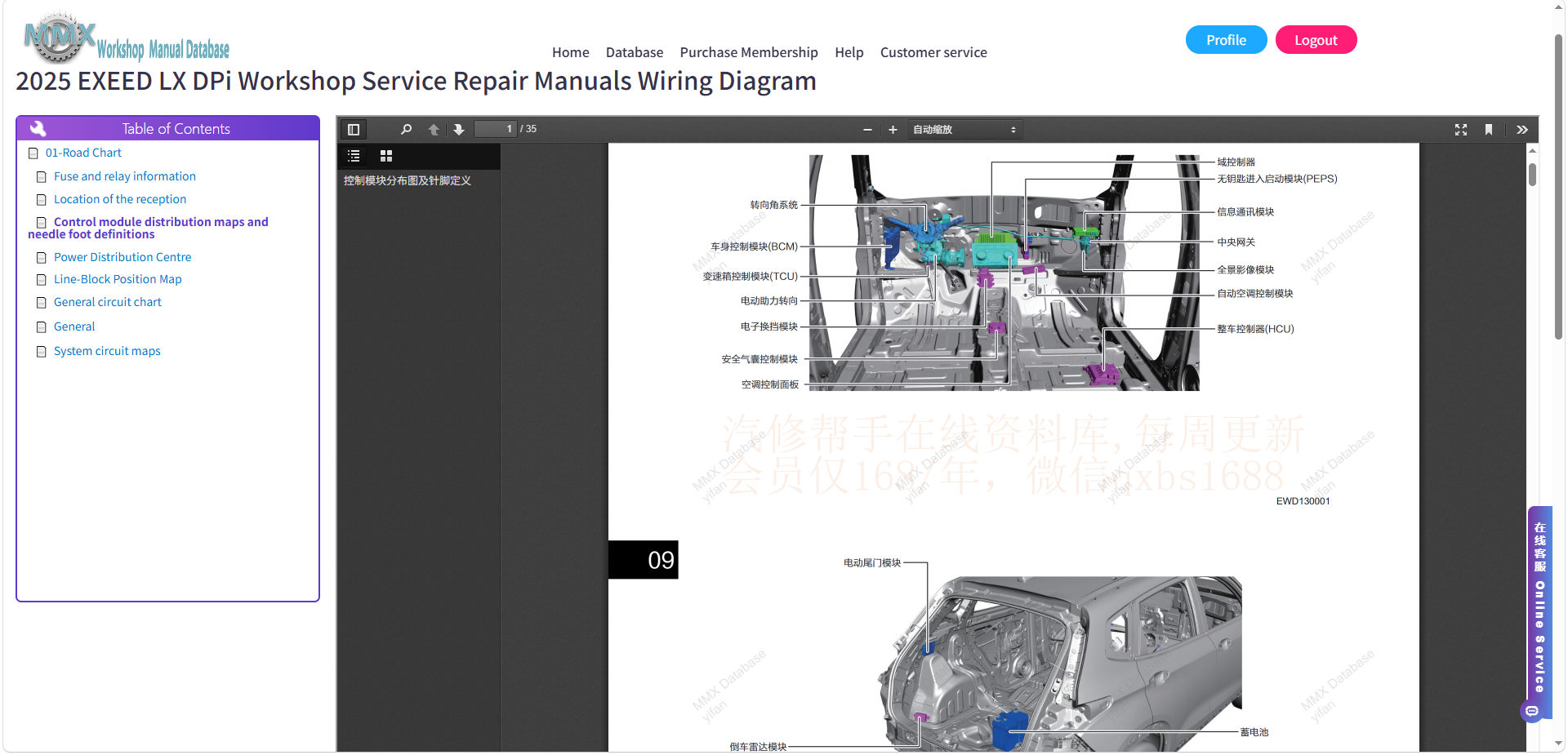Open Control module distribution maps entry

(148, 228)
